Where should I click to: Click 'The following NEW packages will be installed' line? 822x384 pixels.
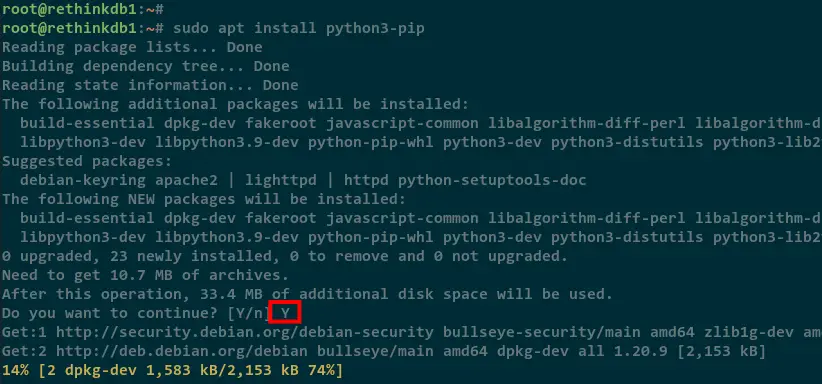(204, 199)
